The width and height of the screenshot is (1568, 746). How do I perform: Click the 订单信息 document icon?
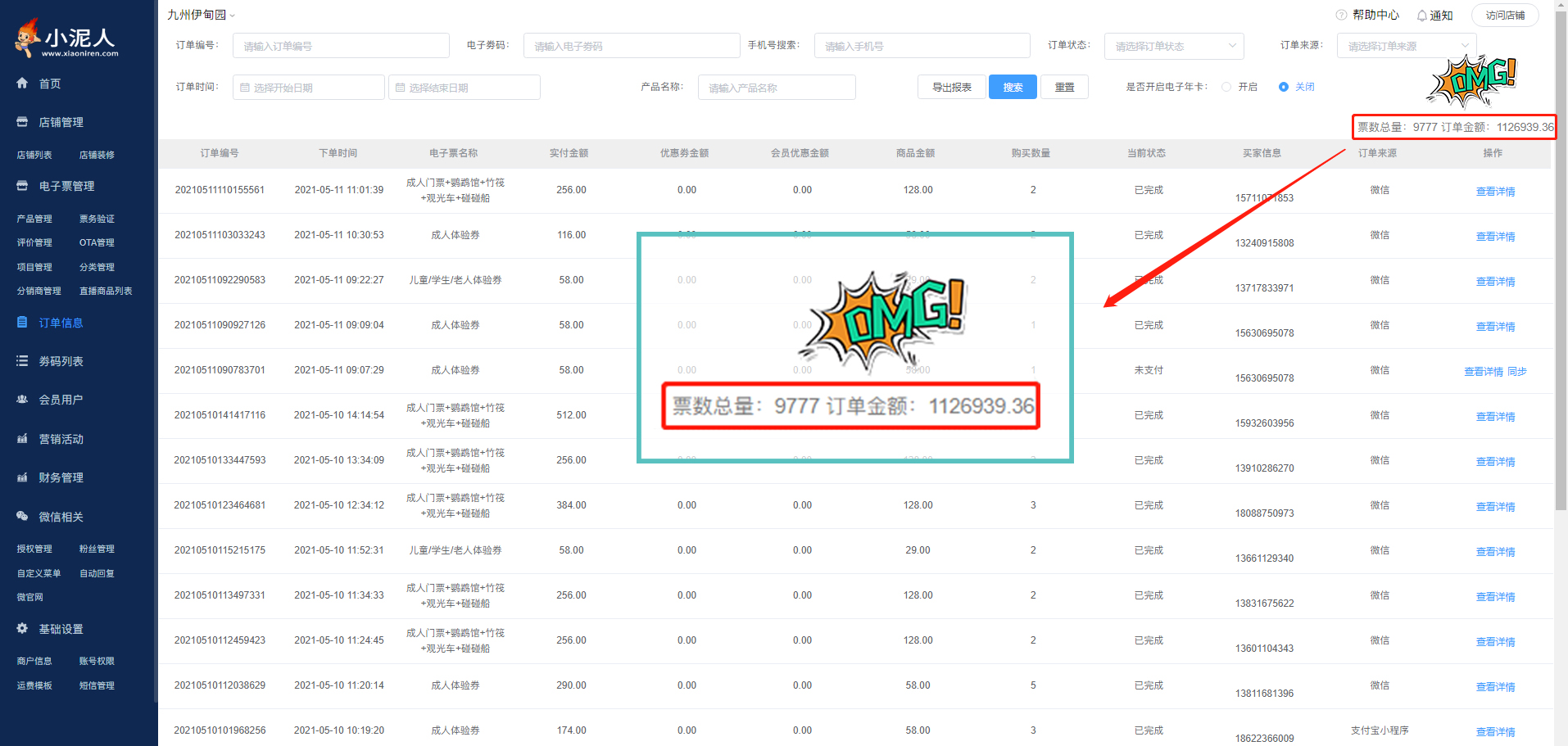coord(22,323)
